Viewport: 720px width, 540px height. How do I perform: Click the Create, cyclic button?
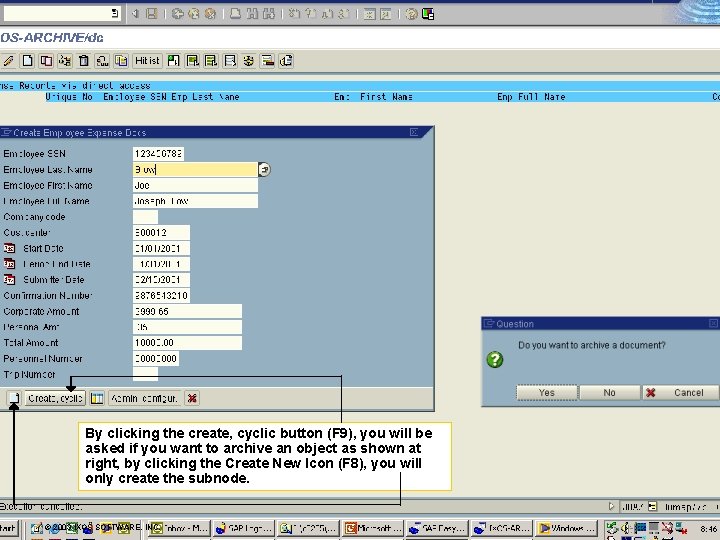[55, 398]
